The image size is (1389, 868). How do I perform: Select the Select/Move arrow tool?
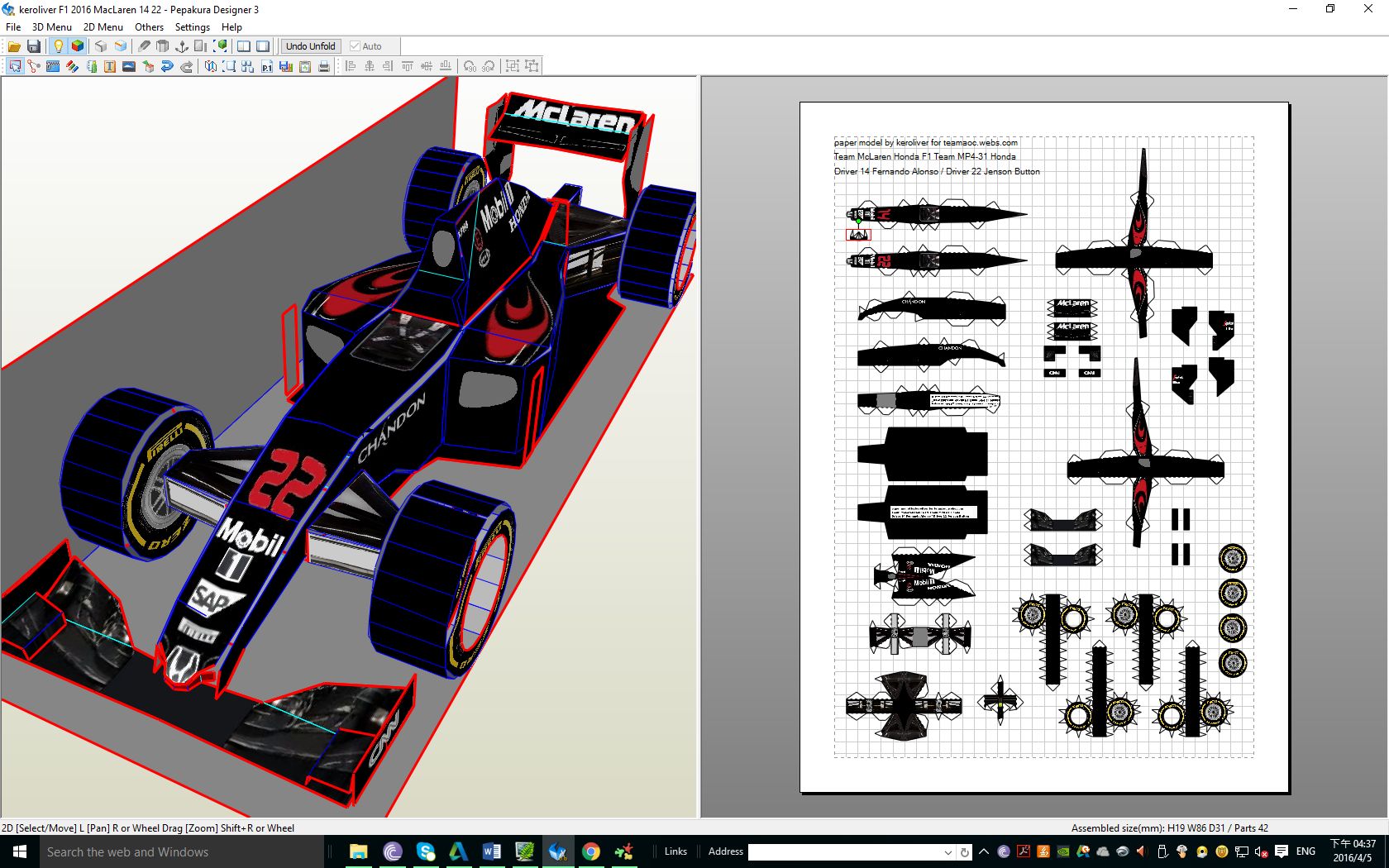[15, 66]
